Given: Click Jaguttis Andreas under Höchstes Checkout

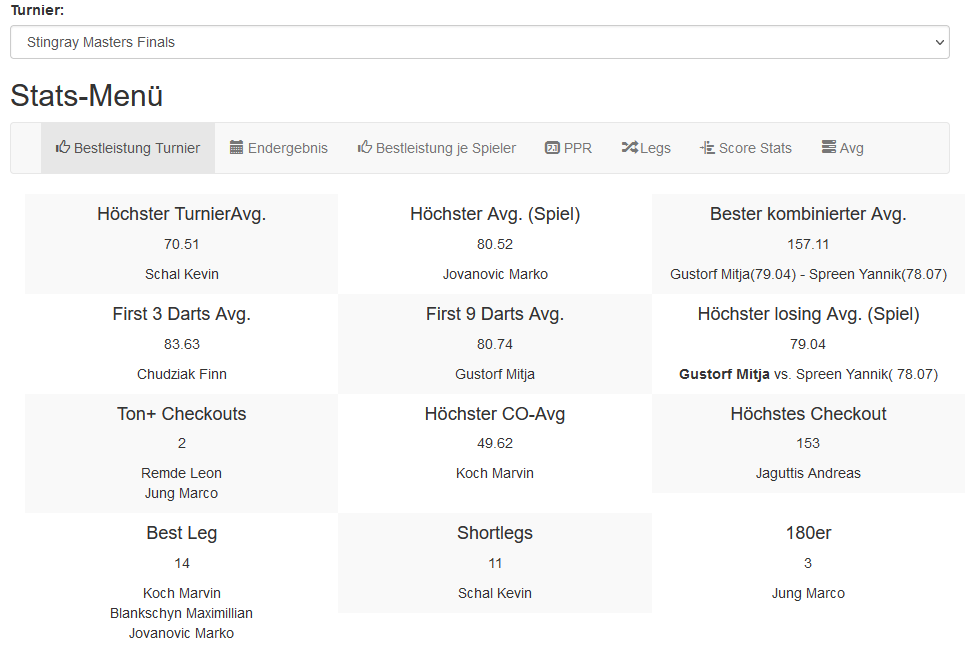Looking at the screenshot, I should (808, 473).
